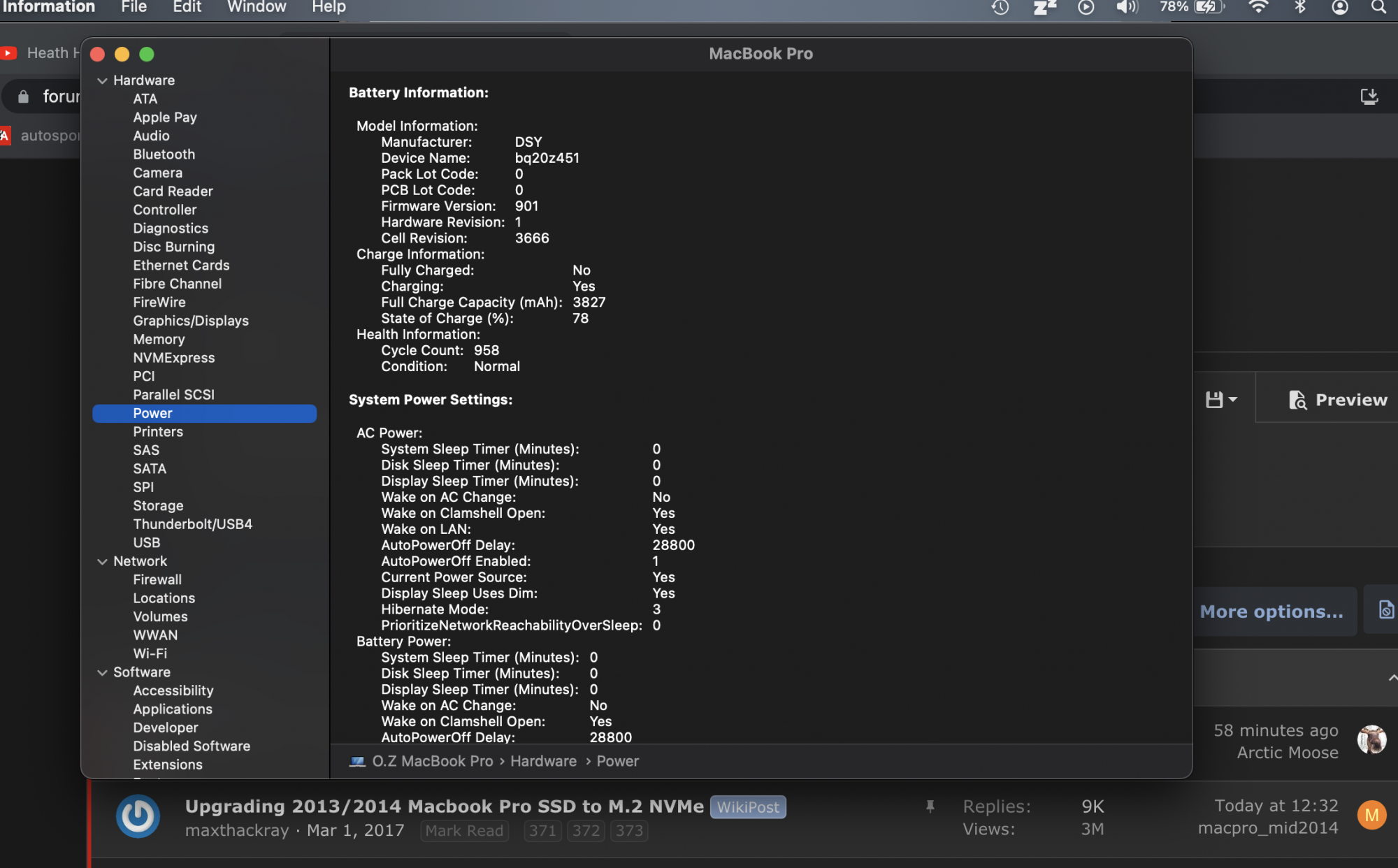This screenshot has height=868, width=1398.
Task: Click the Bluetooth menu bar icon
Action: [1299, 7]
